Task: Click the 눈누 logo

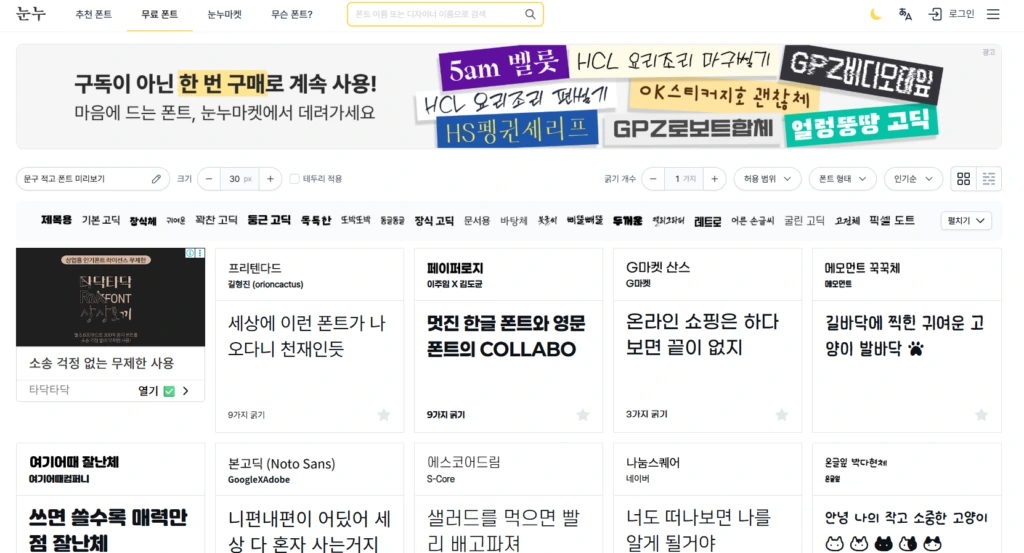Action: pos(31,14)
